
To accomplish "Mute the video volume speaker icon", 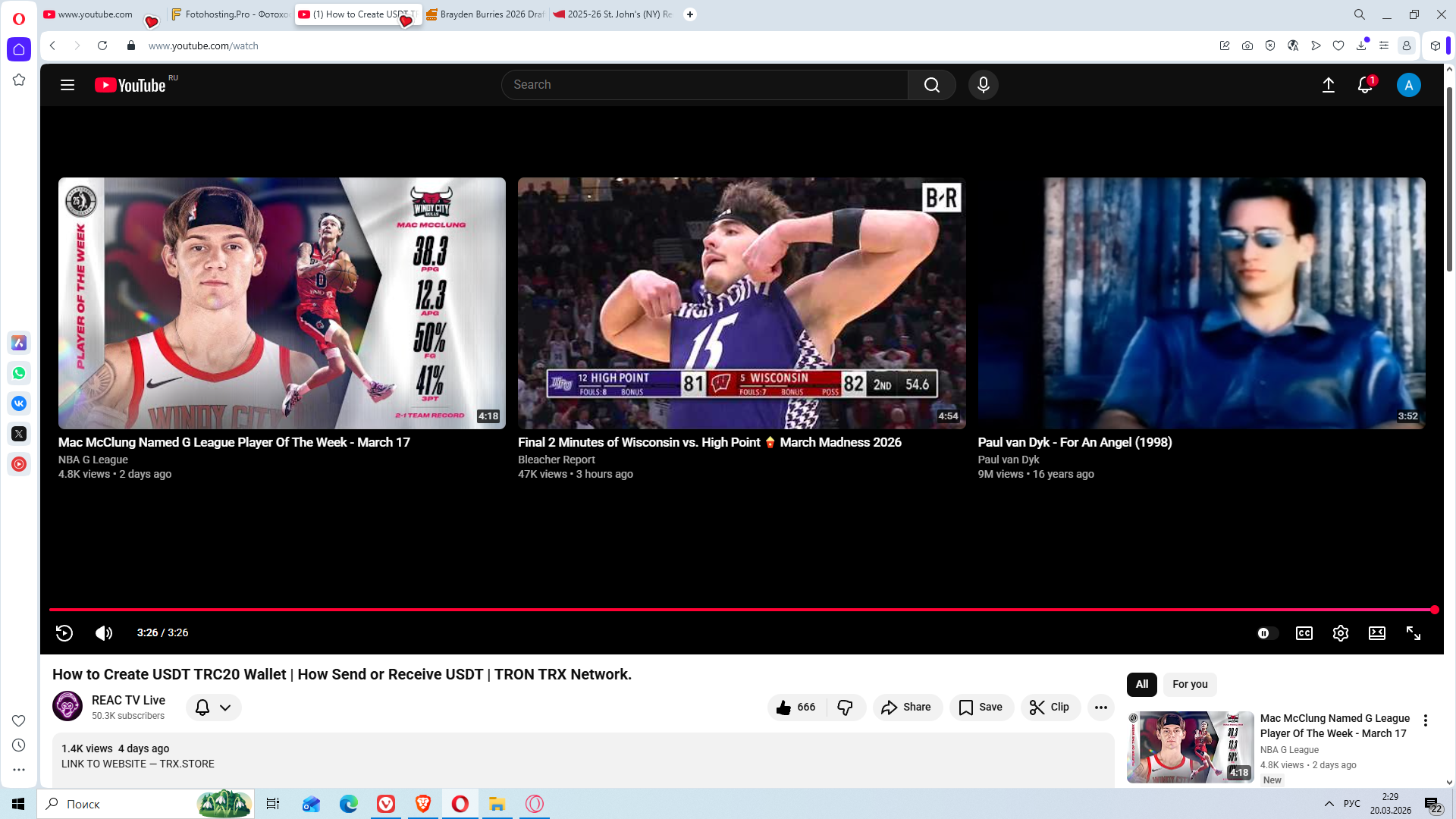I will 104,633.
